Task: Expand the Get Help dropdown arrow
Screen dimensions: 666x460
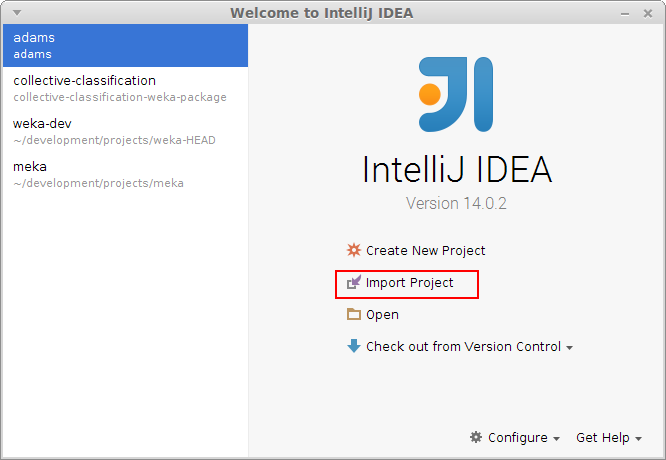Action: tap(639, 439)
